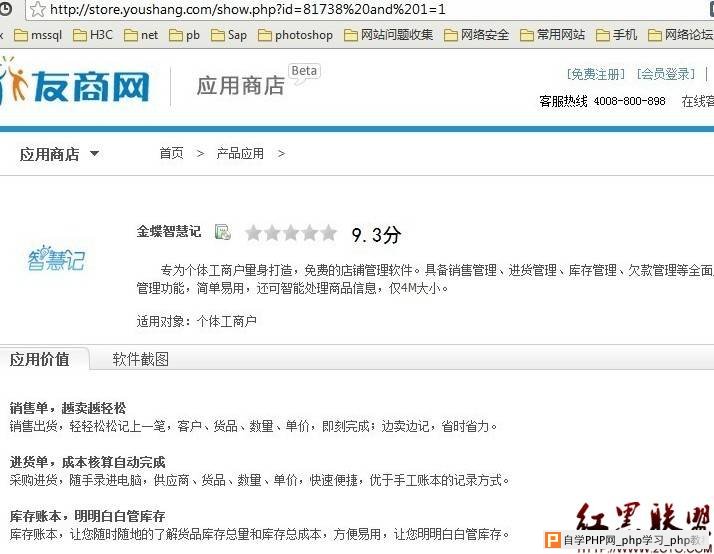Open the photoshop bookmarks folder
714x554 pixels.
(295, 35)
